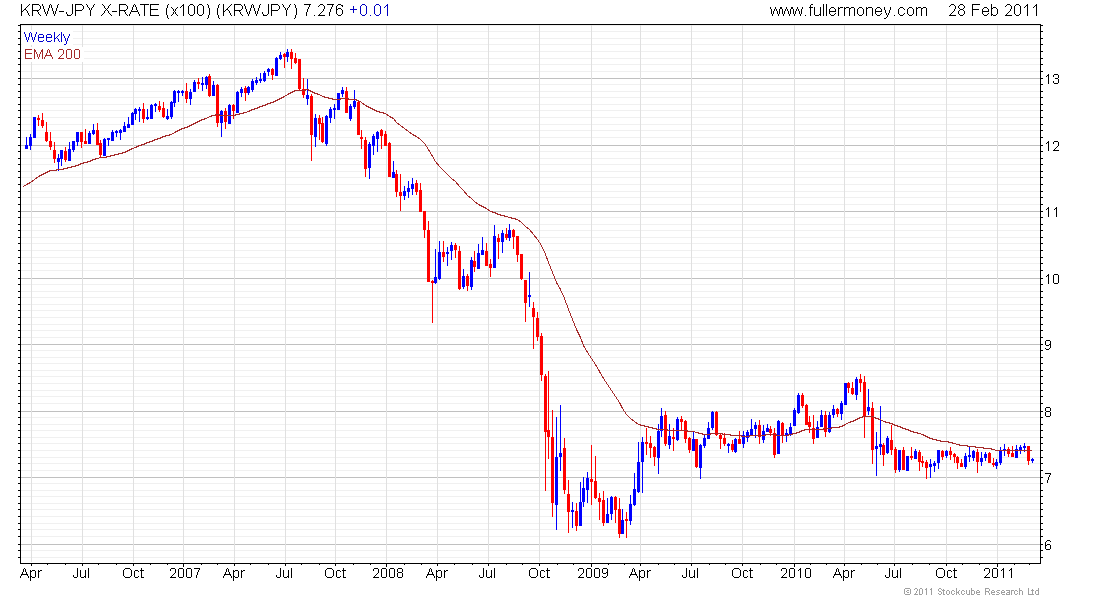Click the y-axis label 7
Image resolution: width=1100 pixels, height=600 pixels.
coord(1048,478)
